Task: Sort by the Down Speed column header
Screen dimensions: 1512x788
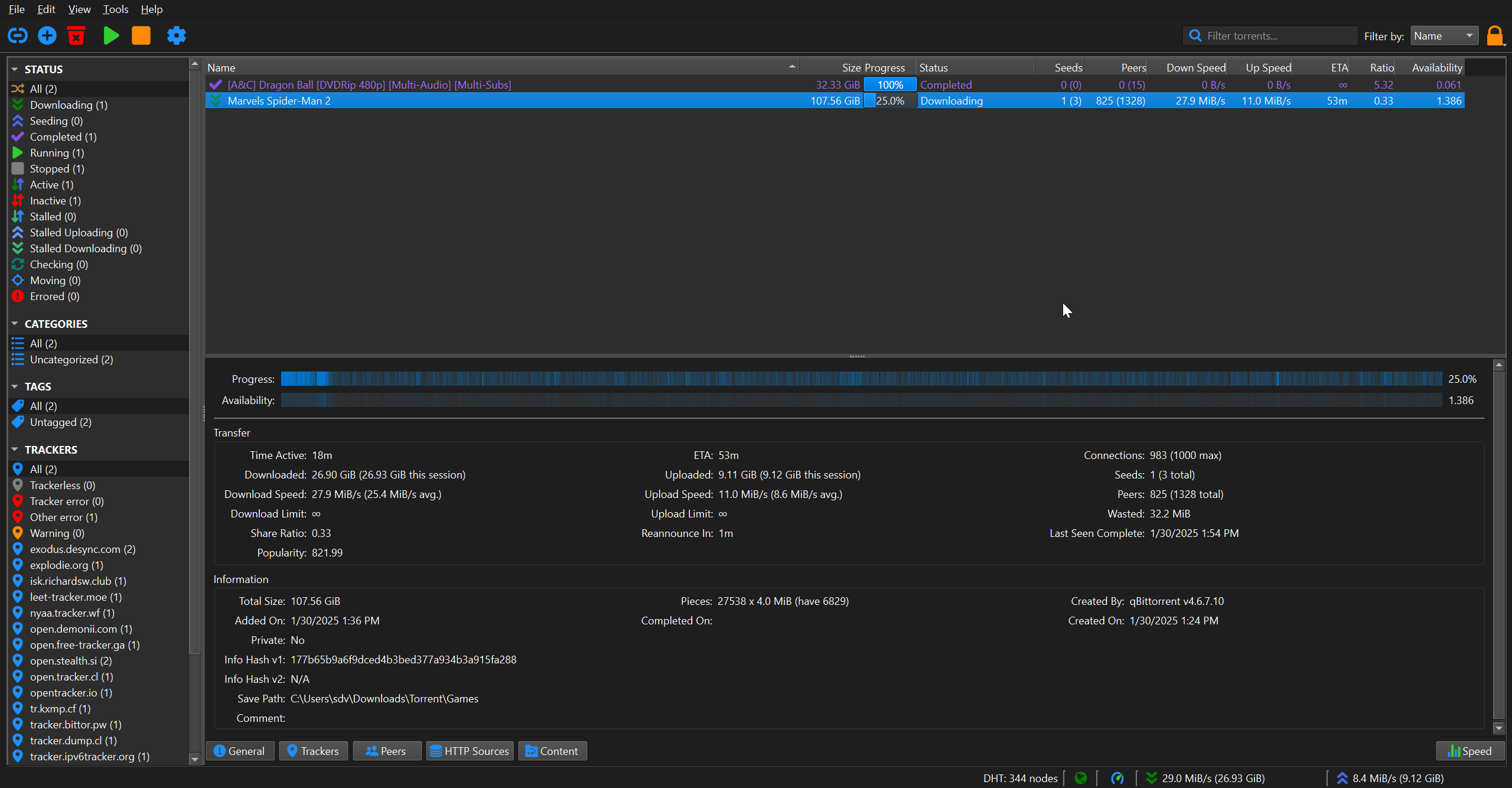Action: [1187, 68]
